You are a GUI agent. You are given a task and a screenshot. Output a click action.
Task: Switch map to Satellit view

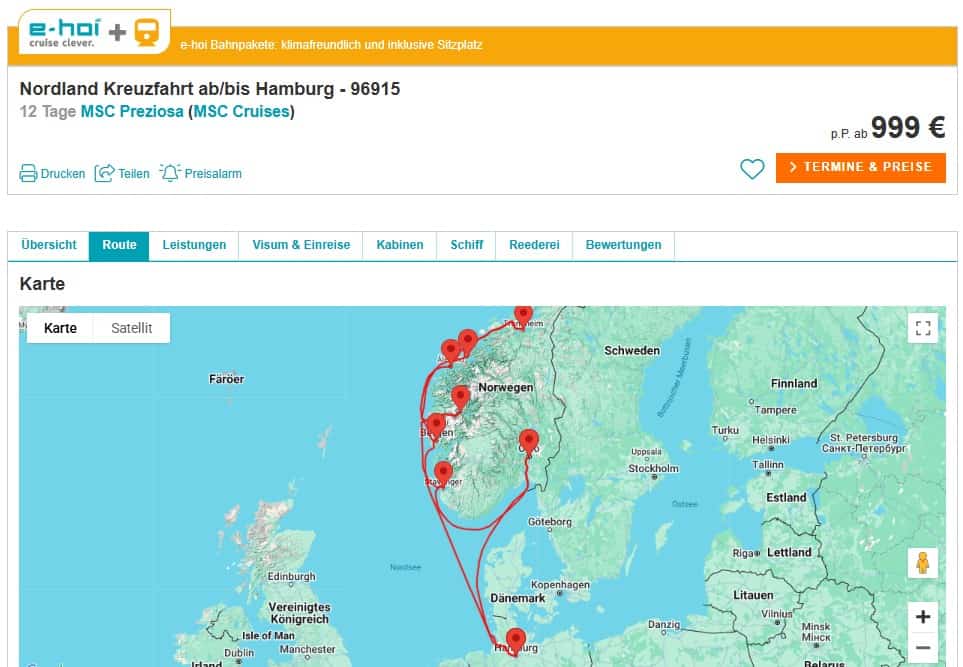tap(131, 328)
